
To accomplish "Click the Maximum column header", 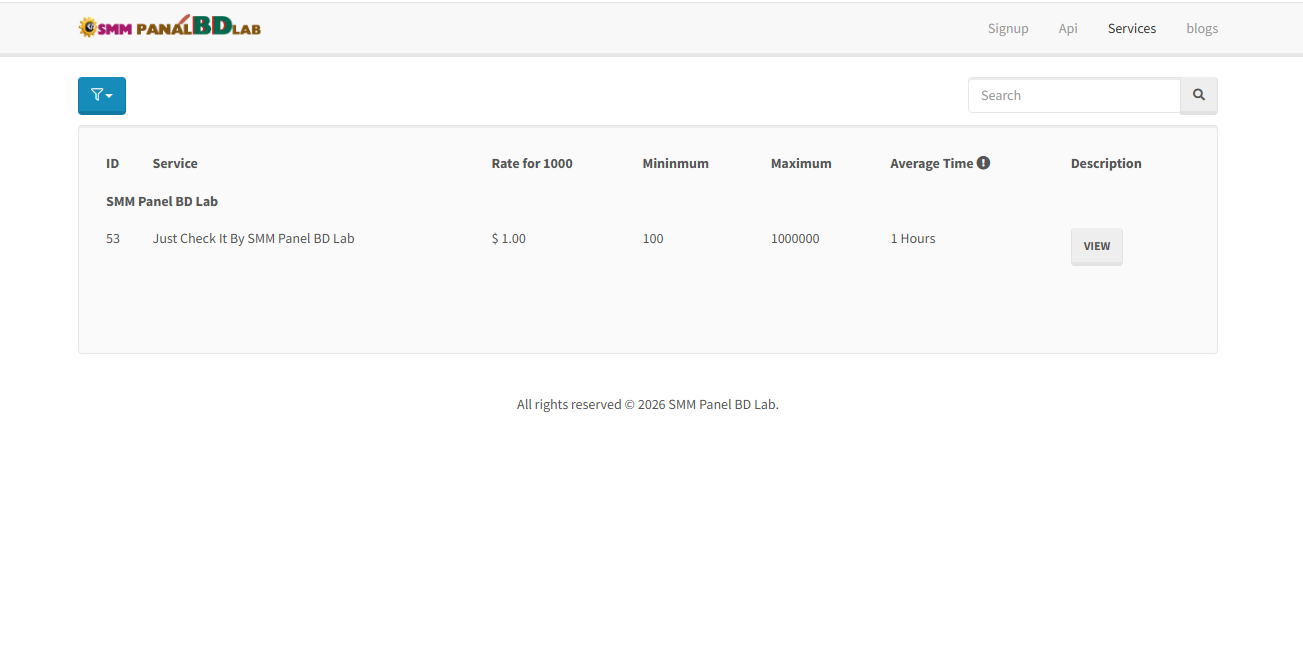I will (800, 164).
